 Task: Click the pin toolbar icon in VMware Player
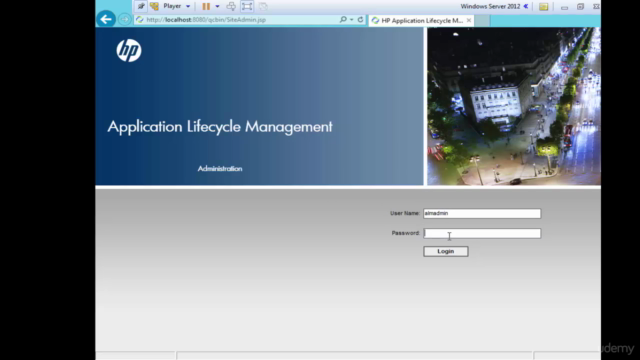pos(141,6)
